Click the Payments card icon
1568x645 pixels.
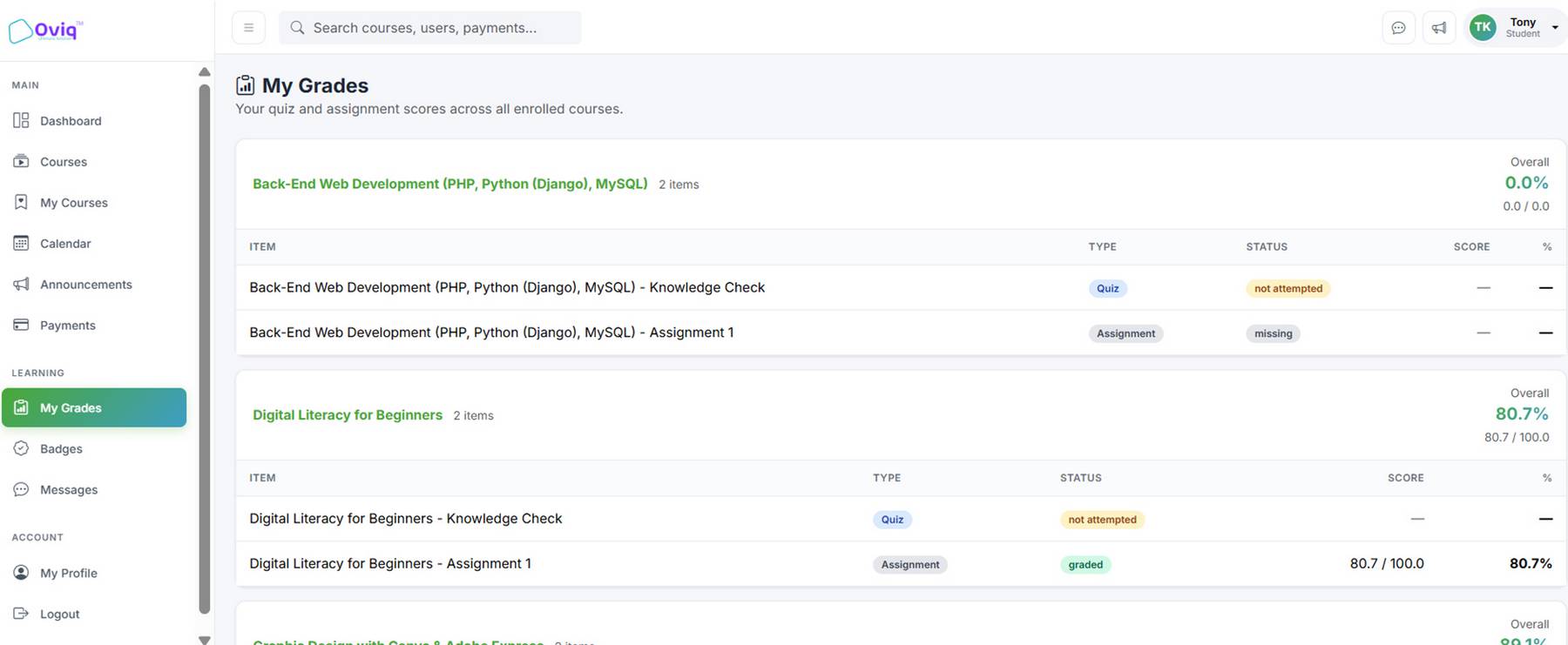click(x=21, y=325)
